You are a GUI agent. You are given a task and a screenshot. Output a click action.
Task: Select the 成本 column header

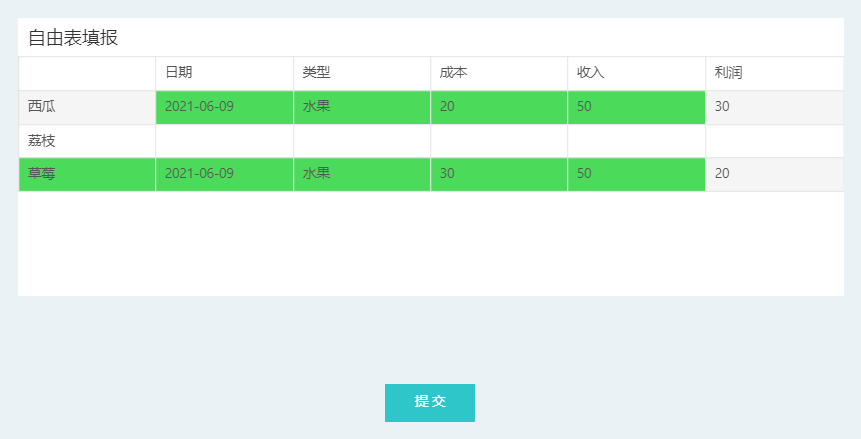pos(499,73)
